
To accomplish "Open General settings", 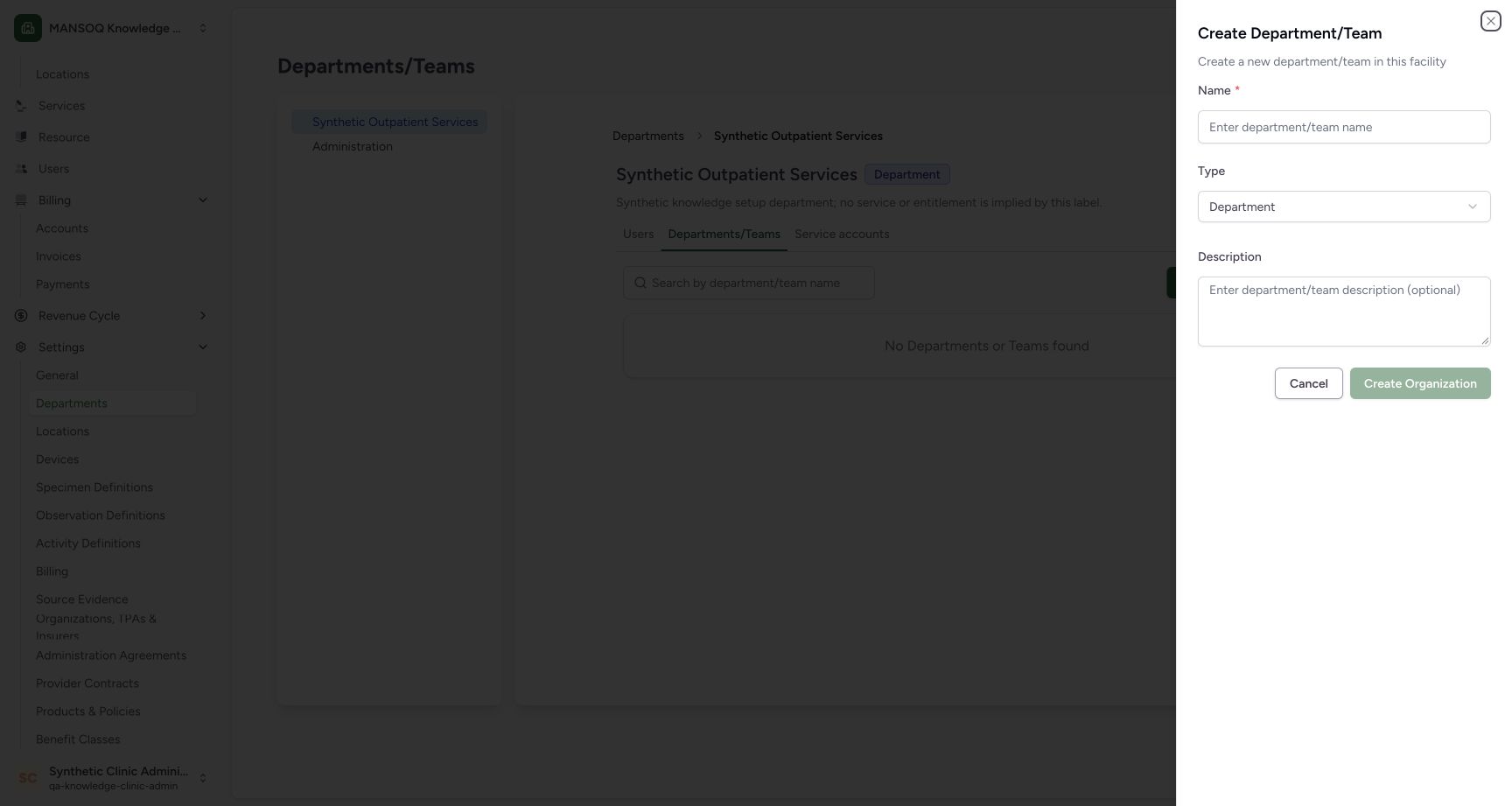I will point(57,375).
